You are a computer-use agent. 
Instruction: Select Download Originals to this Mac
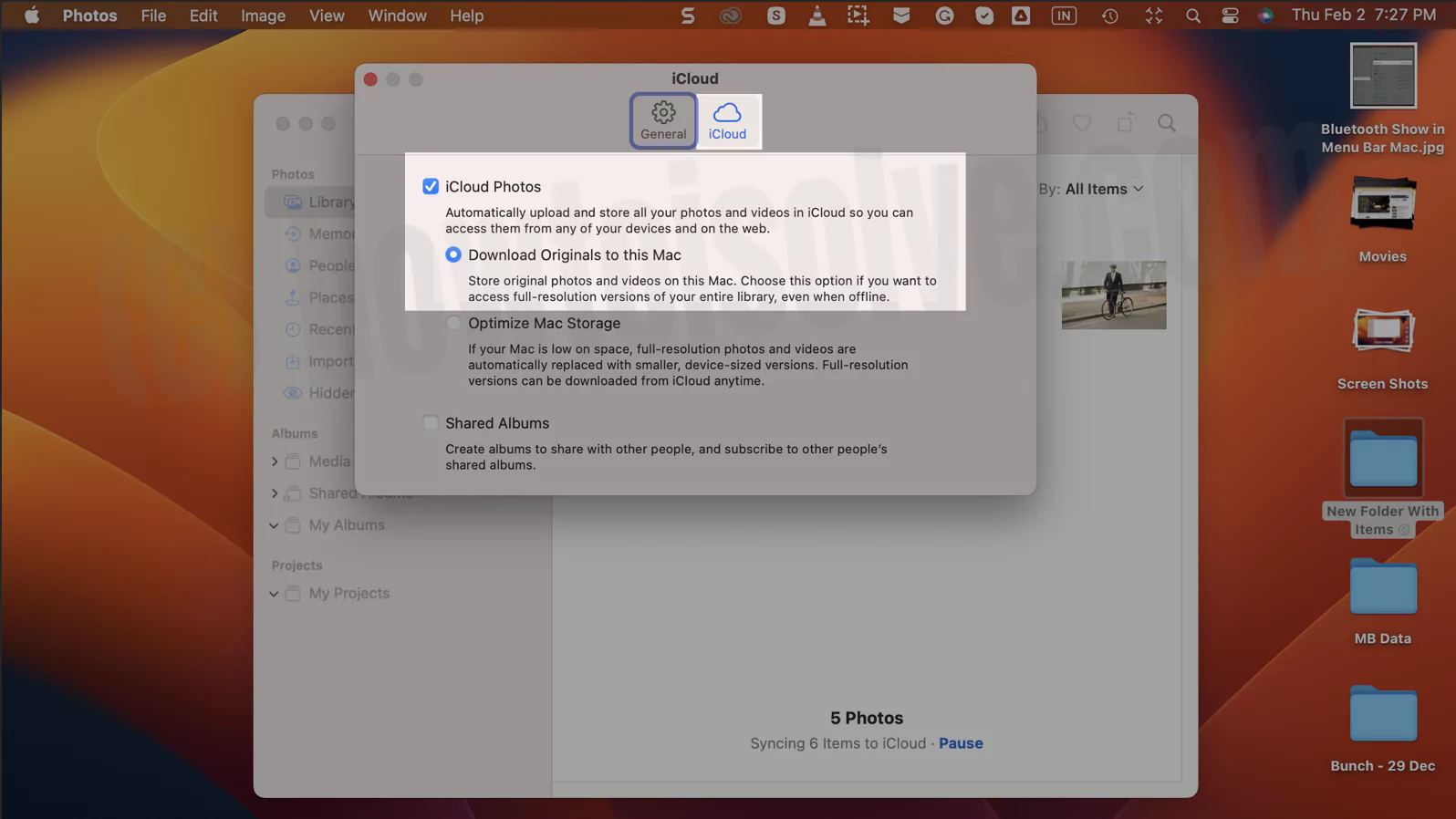(453, 254)
